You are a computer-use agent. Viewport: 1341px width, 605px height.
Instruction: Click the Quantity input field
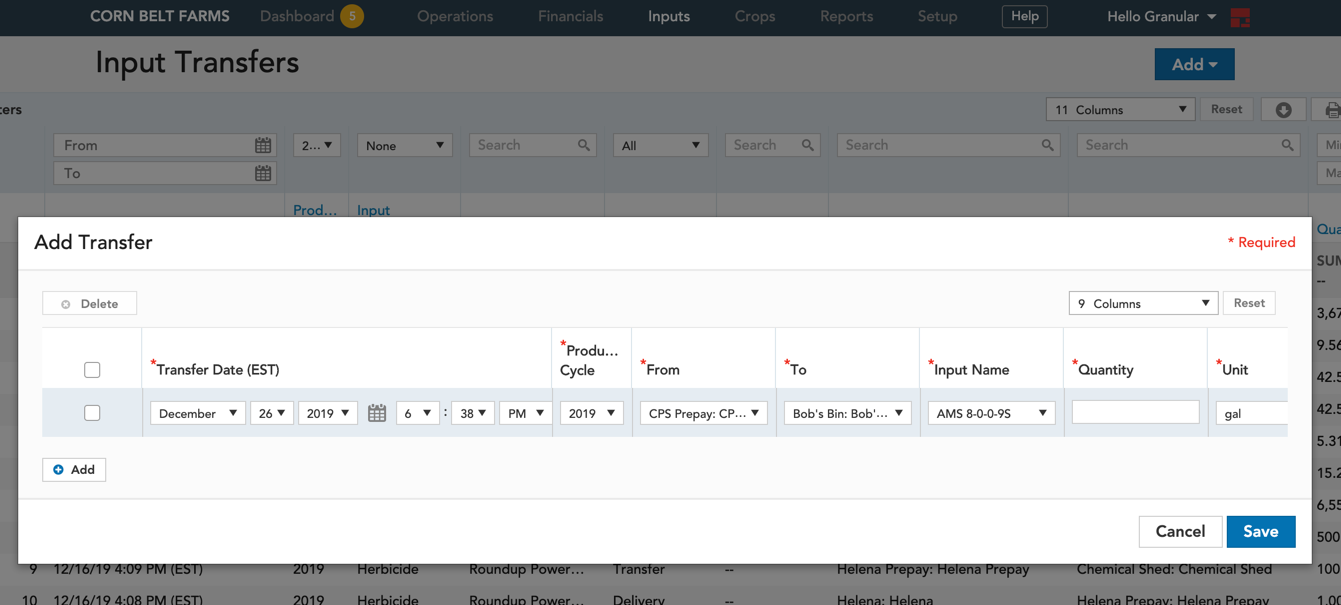tap(1135, 411)
